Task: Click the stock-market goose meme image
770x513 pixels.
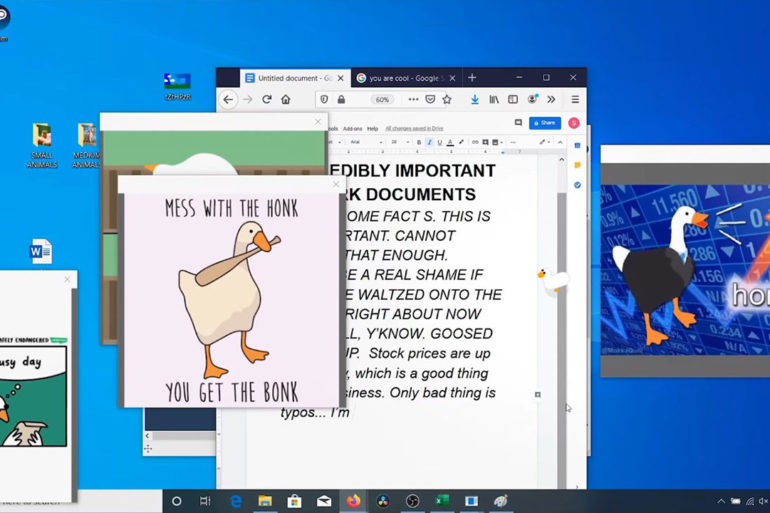Action: [x=686, y=270]
